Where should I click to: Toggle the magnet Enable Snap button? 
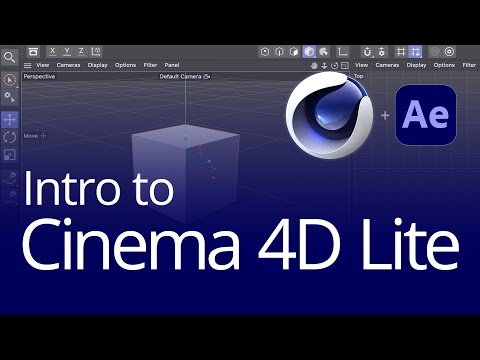(x=367, y=52)
